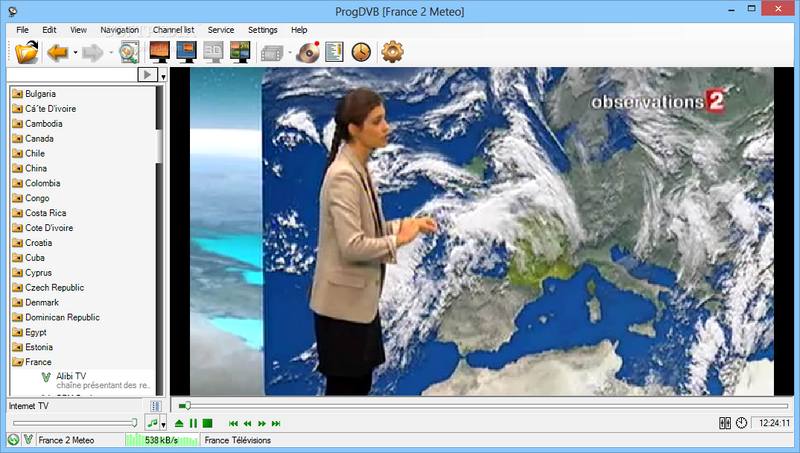The height and width of the screenshot is (453, 800).
Task: Open the Edit menu
Action: pos(49,30)
